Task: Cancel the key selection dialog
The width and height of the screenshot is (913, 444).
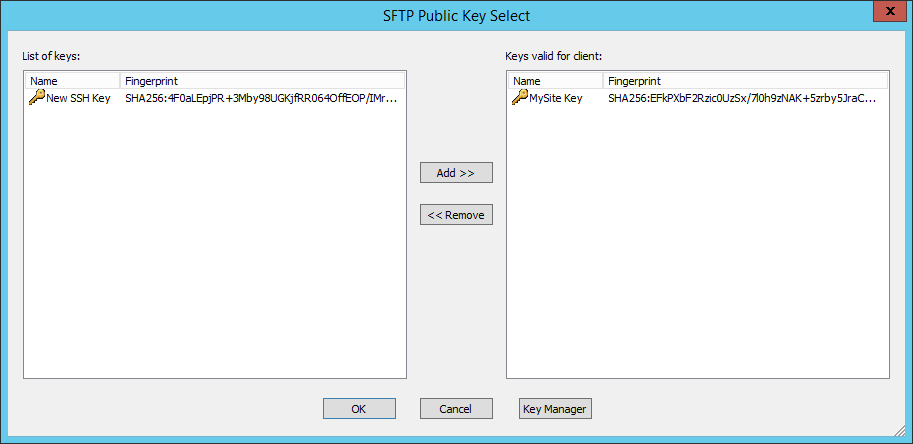Action: tap(456, 408)
